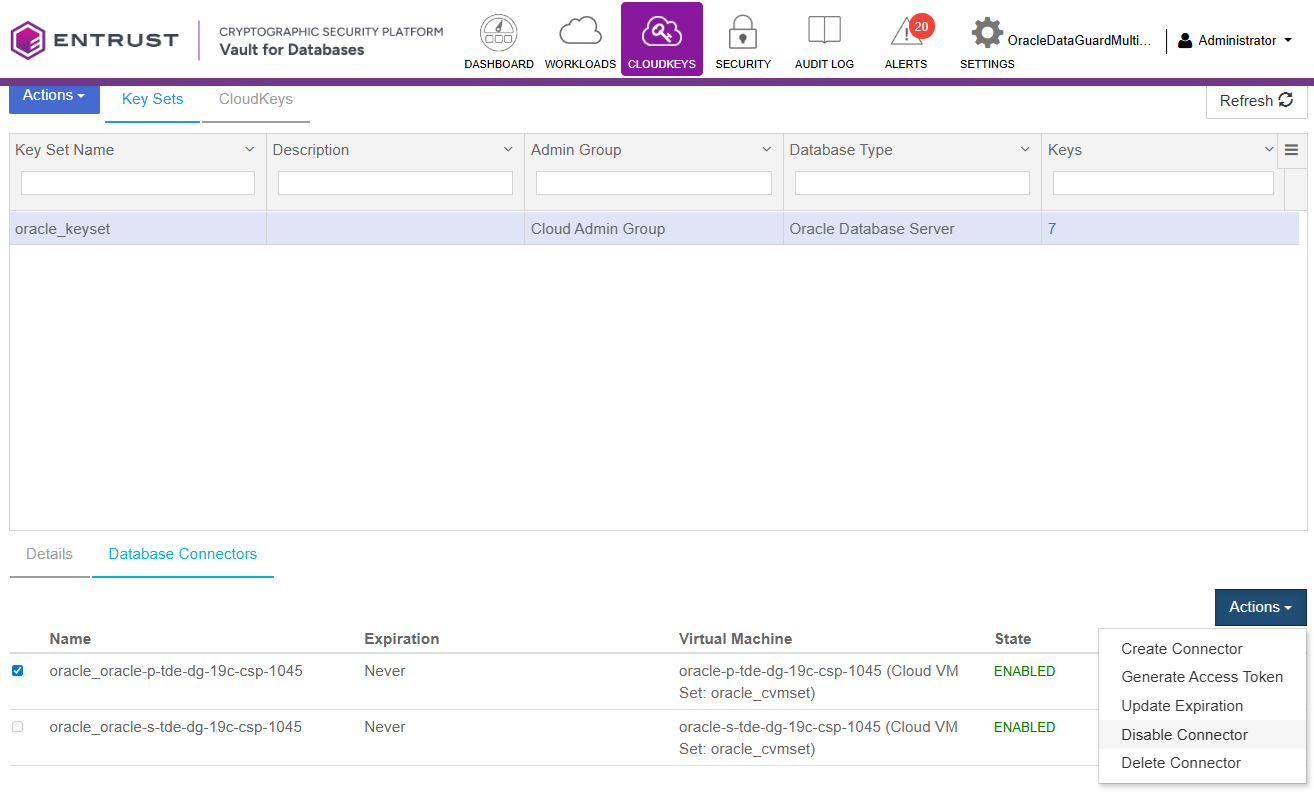The width and height of the screenshot is (1314, 792).
Task: Expand Description column menu arrow
Action: (508, 150)
